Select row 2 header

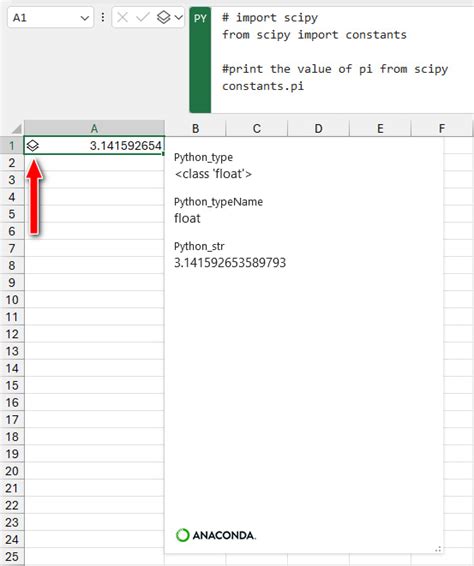(x=12, y=163)
